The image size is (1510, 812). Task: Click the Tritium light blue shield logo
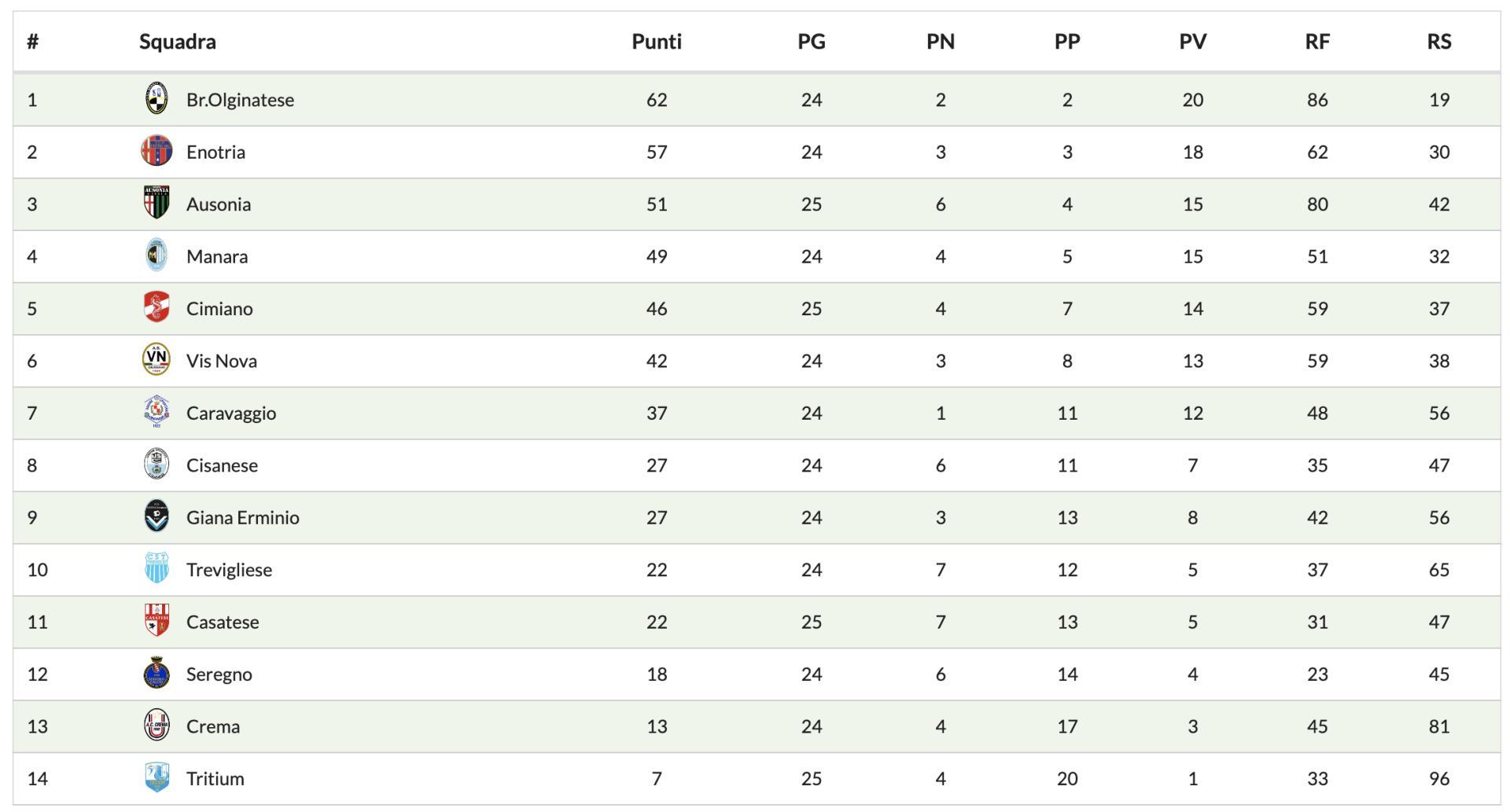157,777
